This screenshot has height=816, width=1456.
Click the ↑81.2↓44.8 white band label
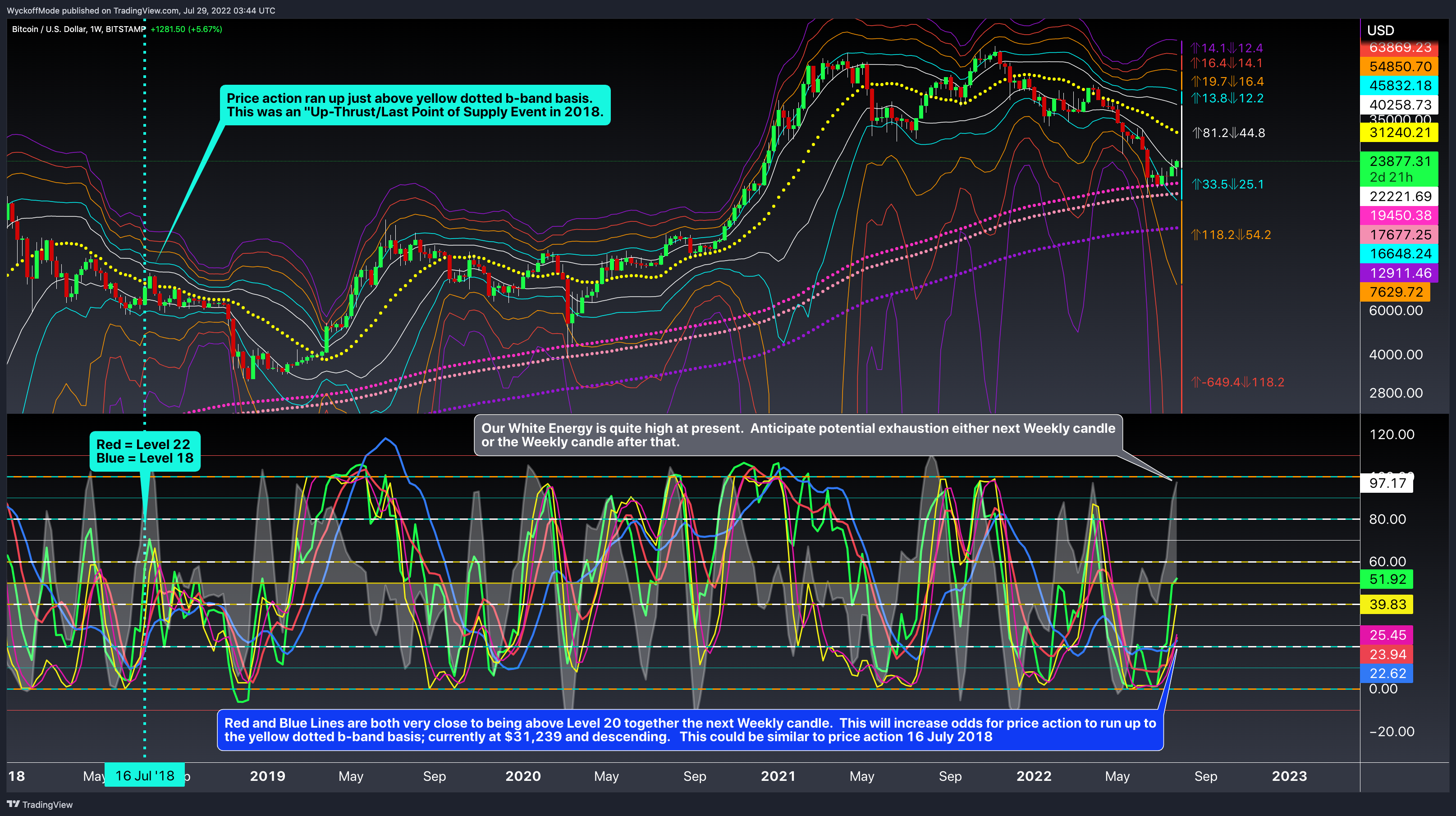1228,133
